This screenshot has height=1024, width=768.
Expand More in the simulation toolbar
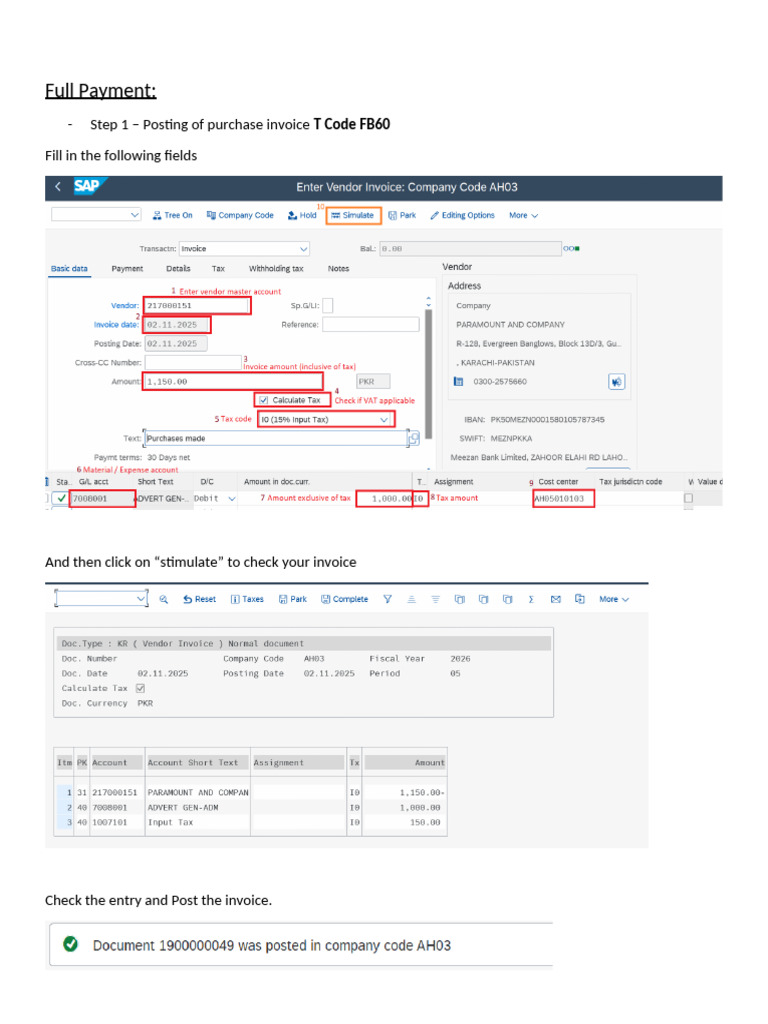point(614,599)
